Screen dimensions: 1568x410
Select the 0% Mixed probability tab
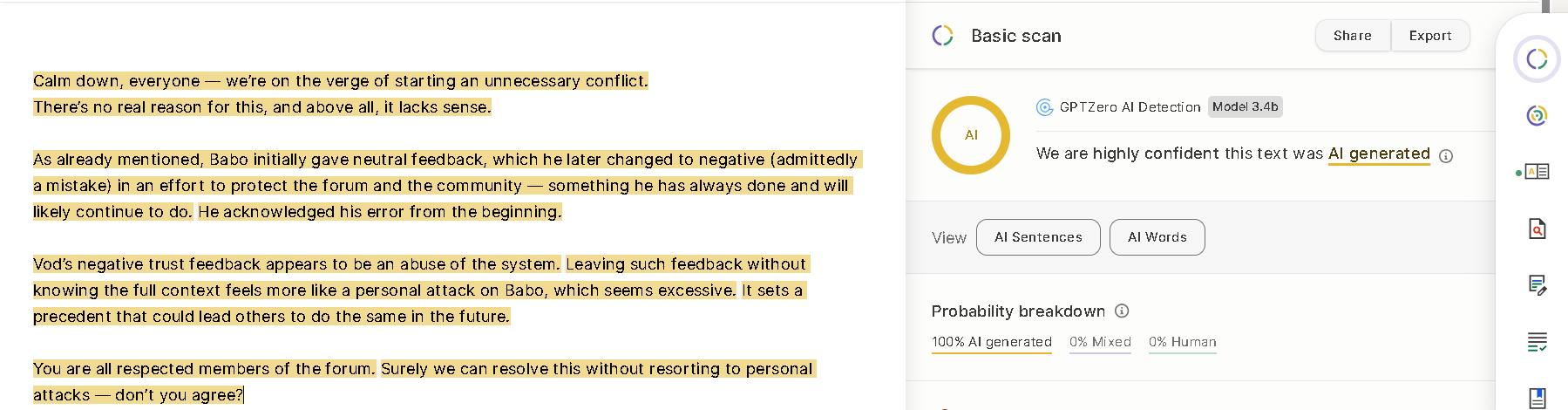pos(1100,343)
